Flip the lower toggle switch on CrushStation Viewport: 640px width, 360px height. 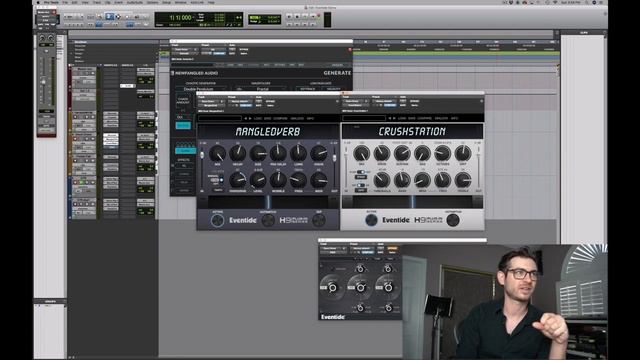pyautogui.click(x=361, y=185)
